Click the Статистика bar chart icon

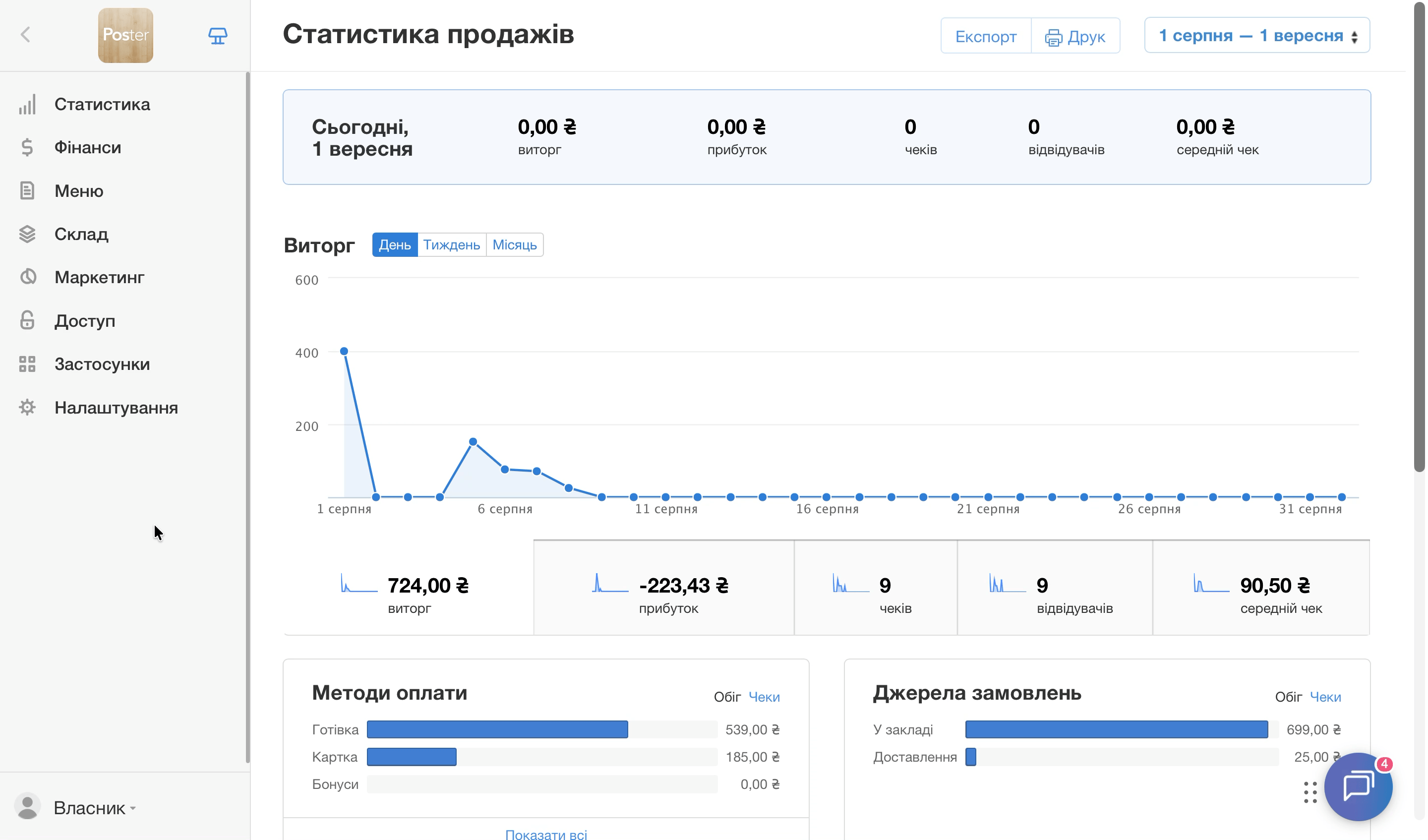click(27, 104)
